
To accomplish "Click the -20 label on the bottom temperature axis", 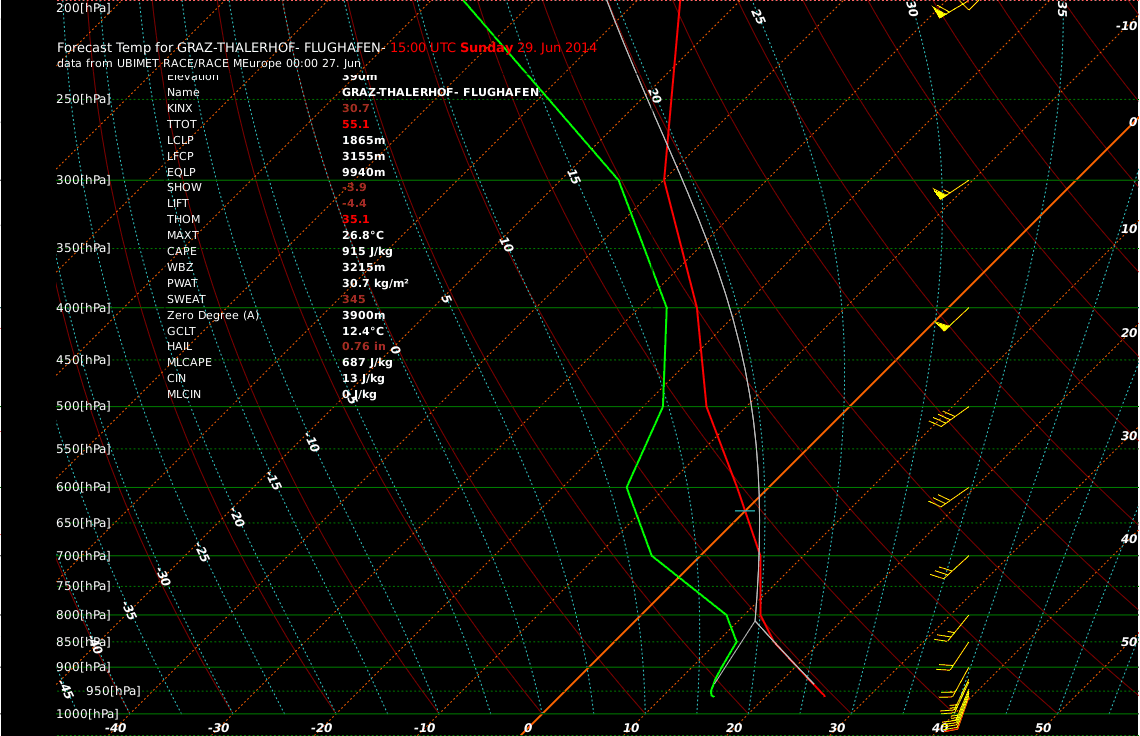I will [321, 728].
